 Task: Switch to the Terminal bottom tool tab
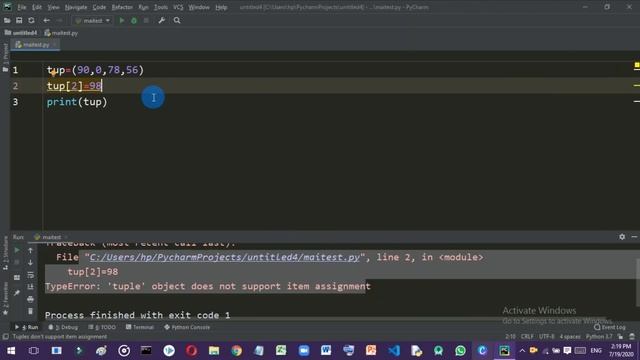[140, 327]
